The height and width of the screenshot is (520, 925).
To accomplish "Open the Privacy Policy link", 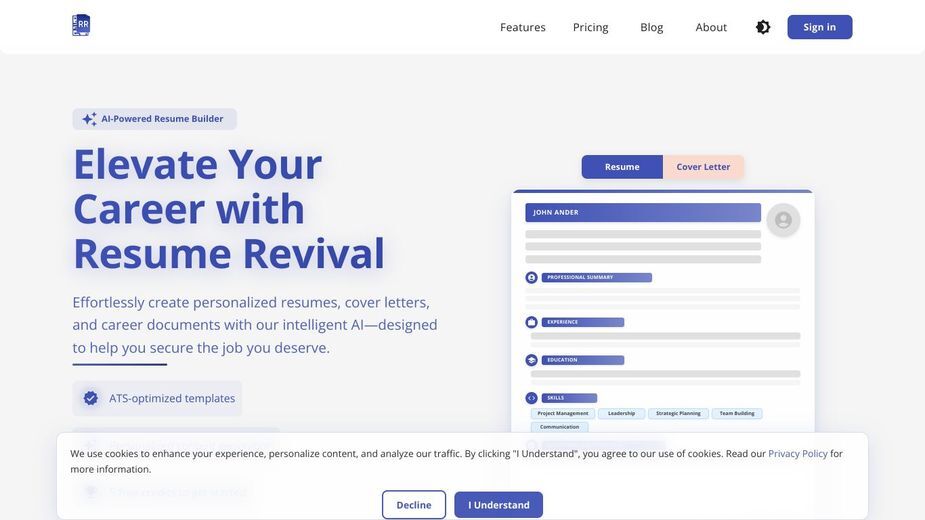I will [x=798, y=453].
